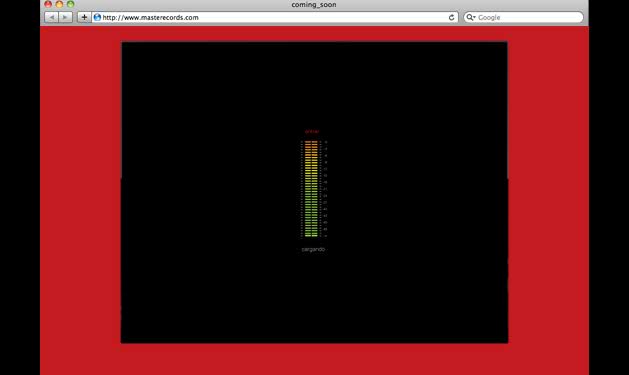
Task: Open the magnifier search engine dropdown
Action: [471, 17]
